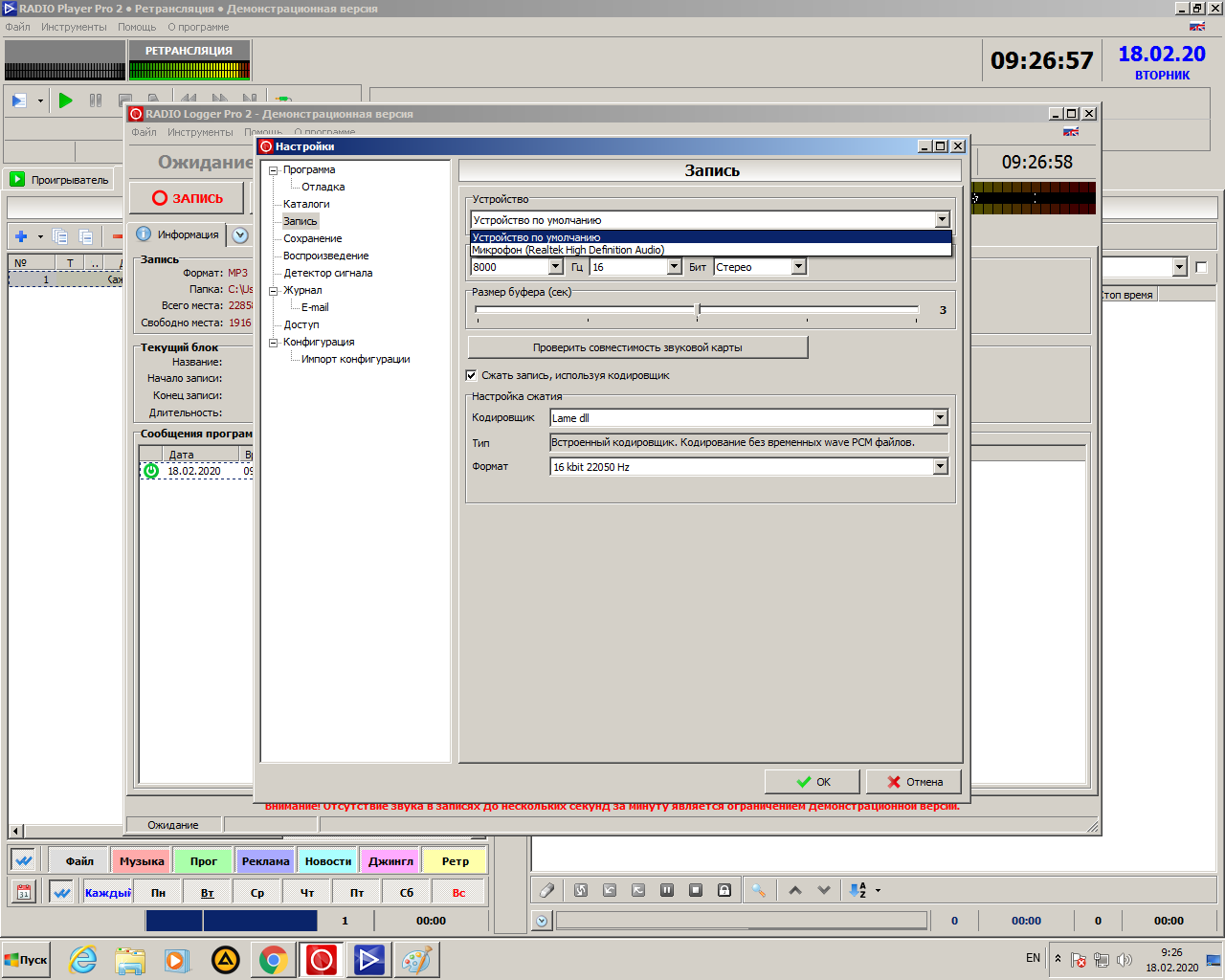This screenshot has width=1225, height=980.
Task: Click the loop arrows icon in bottom toolbar
Action: [x=581, y=890]
